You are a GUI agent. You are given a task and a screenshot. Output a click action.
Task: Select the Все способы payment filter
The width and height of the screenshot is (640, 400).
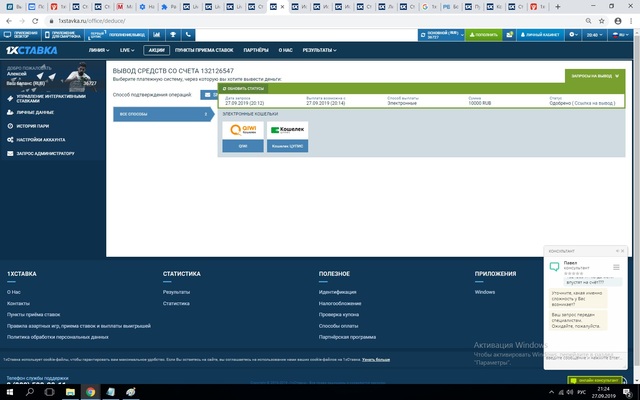164,114
